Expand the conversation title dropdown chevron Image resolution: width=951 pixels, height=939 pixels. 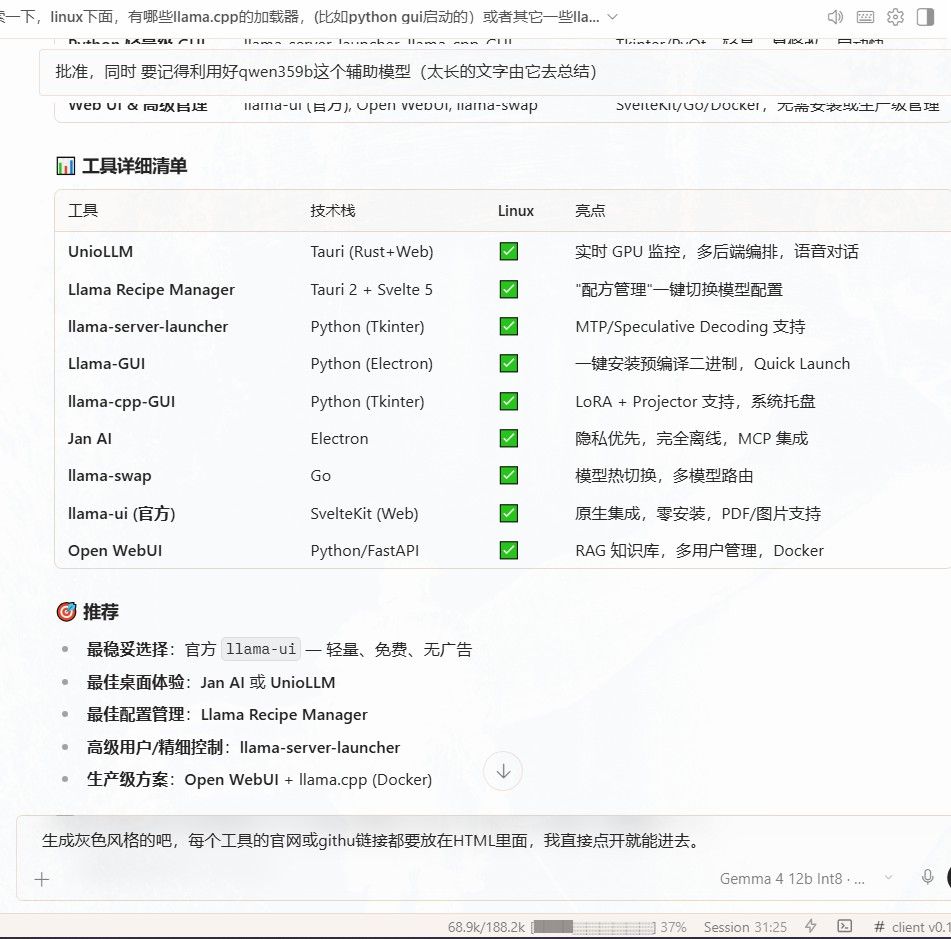tap(613, 17)
